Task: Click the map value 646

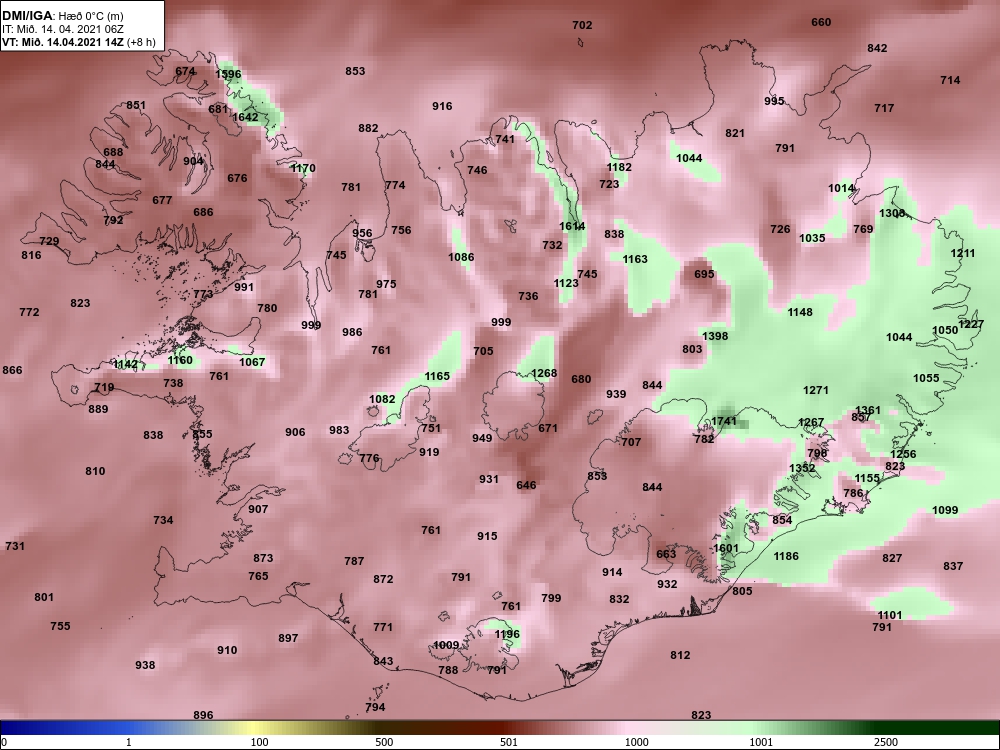Action: pos(526,485)
